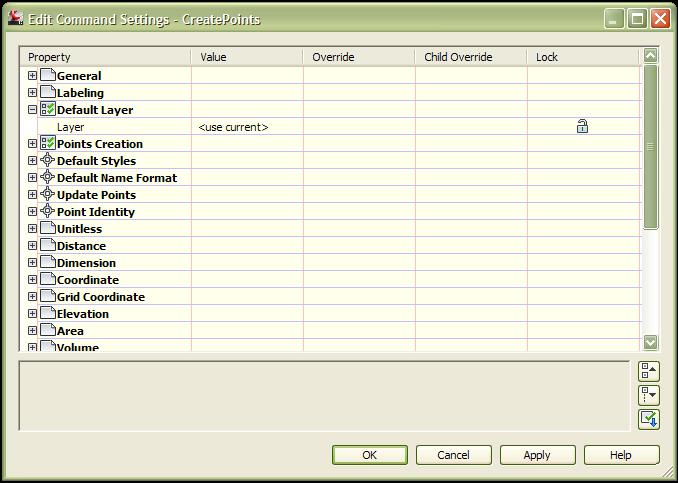Select the Grid Coordinate label
The height and width of the screenshot is (483, 678).
(101, 297)
